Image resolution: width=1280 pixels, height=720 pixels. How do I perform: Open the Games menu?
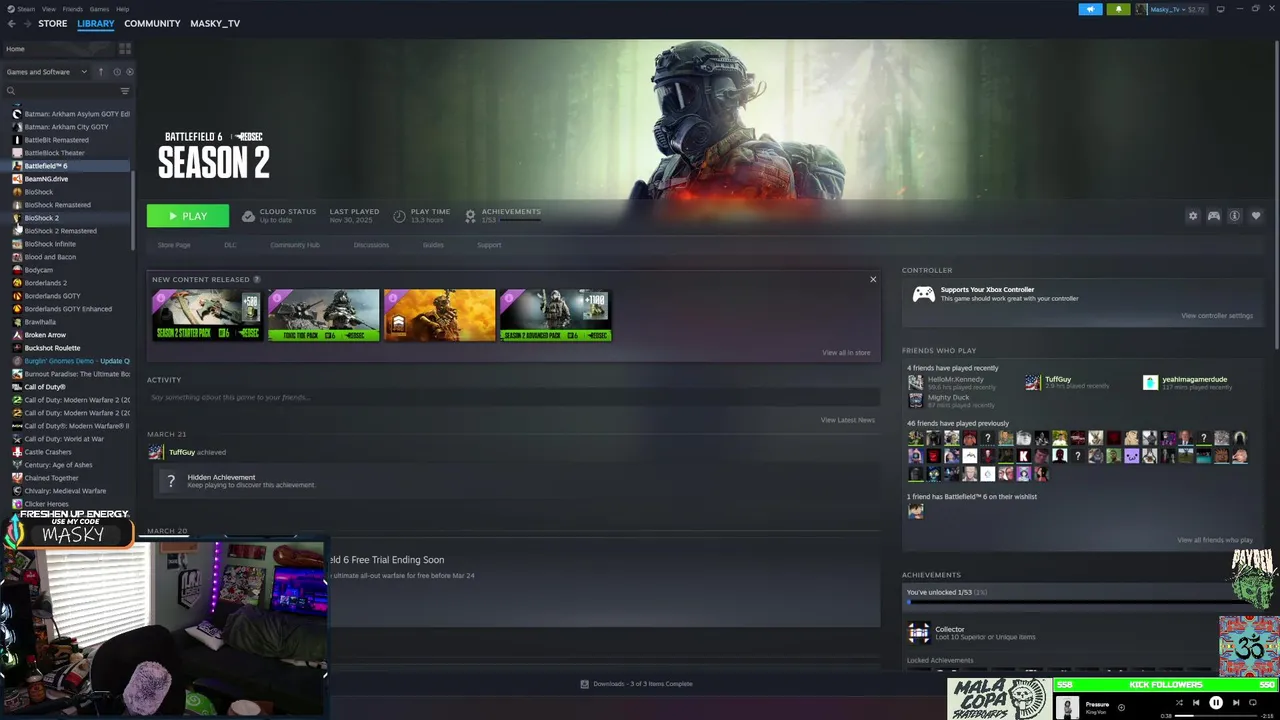(x=99, y=9)
